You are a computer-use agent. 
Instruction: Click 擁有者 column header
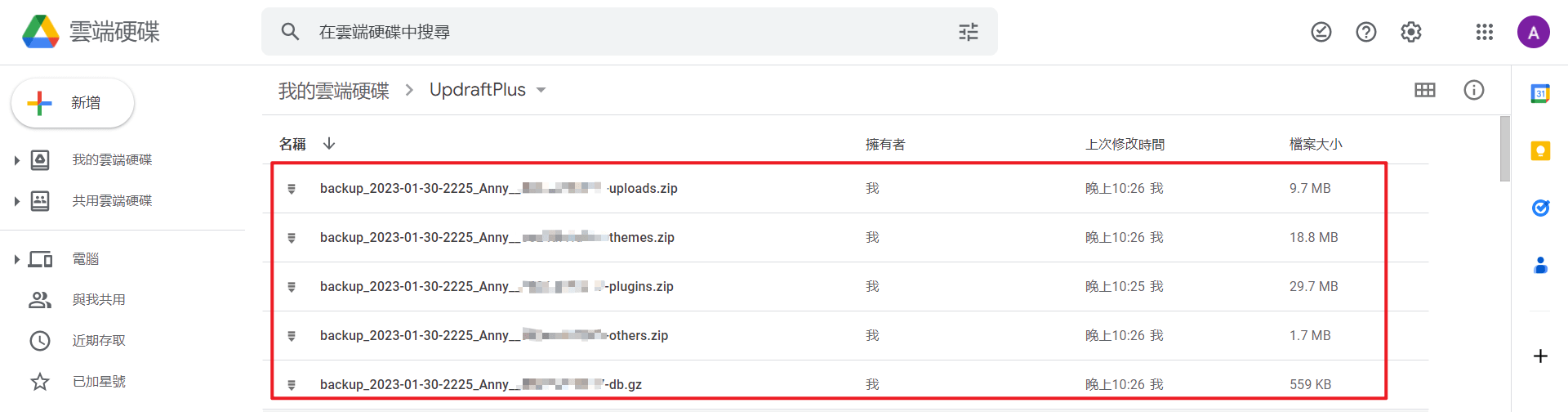click(x=885, y=145)
